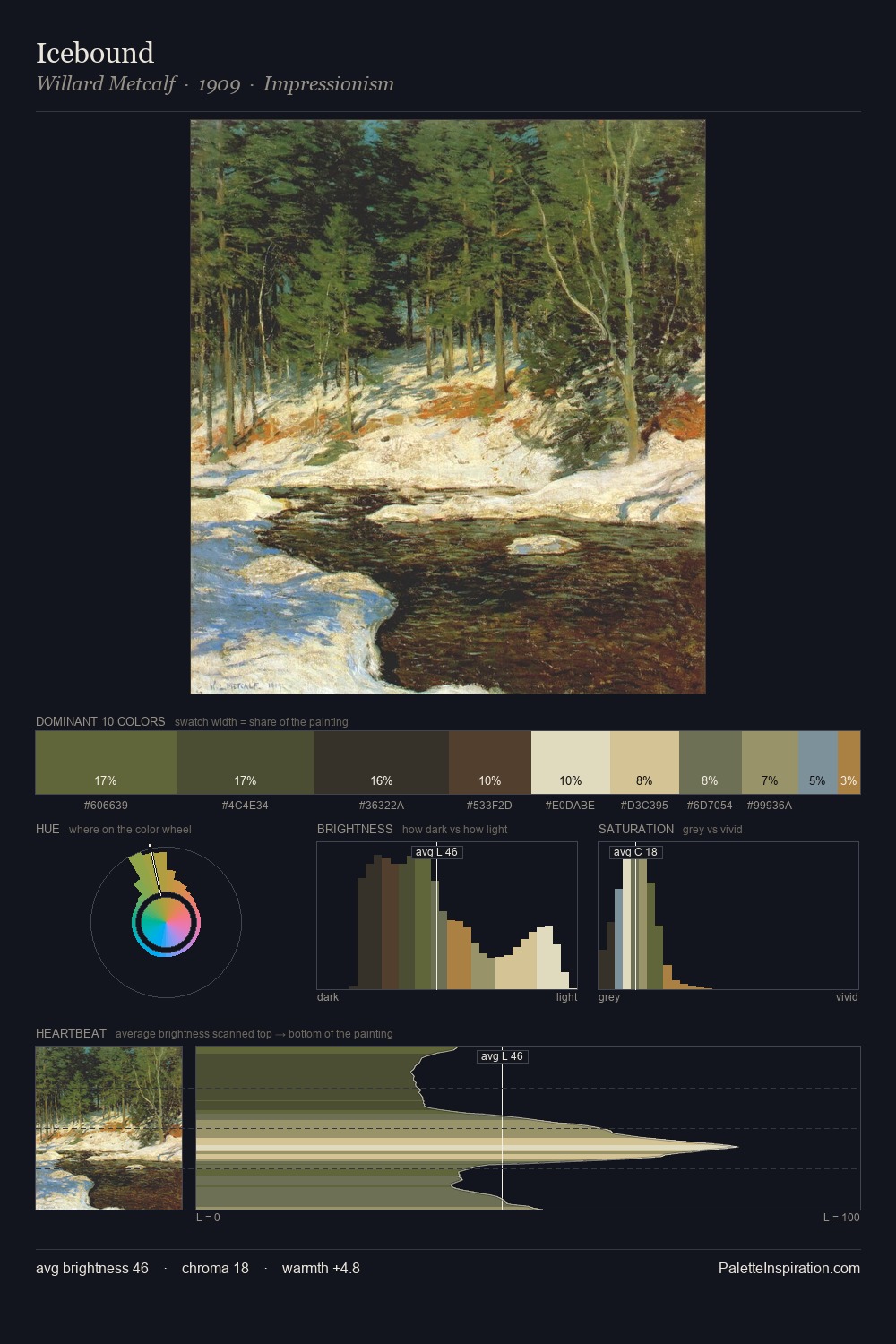The image size is (896, 1344).
Task: Open the main Icebound painting image
Action: [448, 407]
